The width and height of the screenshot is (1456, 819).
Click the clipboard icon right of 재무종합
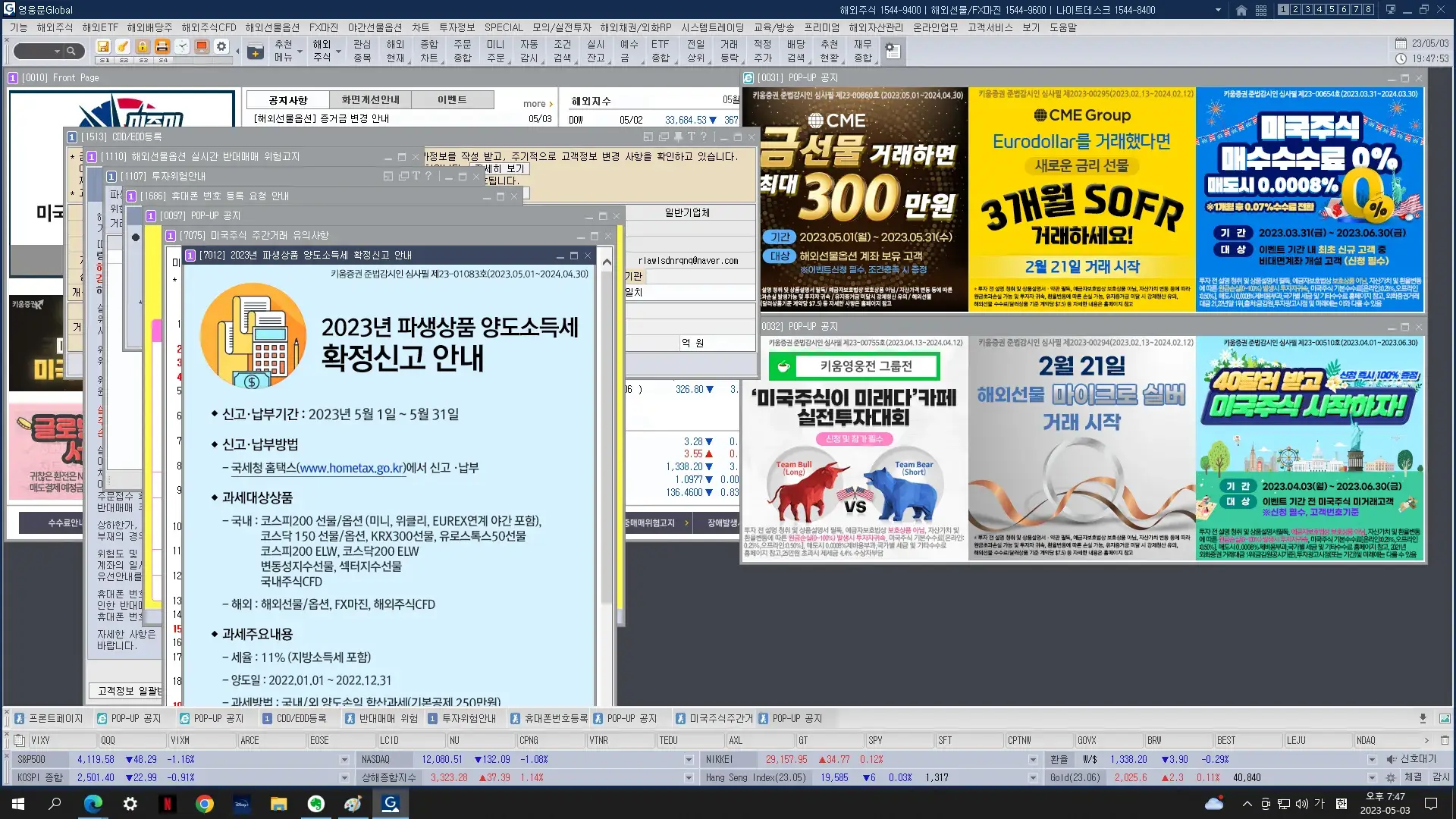tap(893, 51)
